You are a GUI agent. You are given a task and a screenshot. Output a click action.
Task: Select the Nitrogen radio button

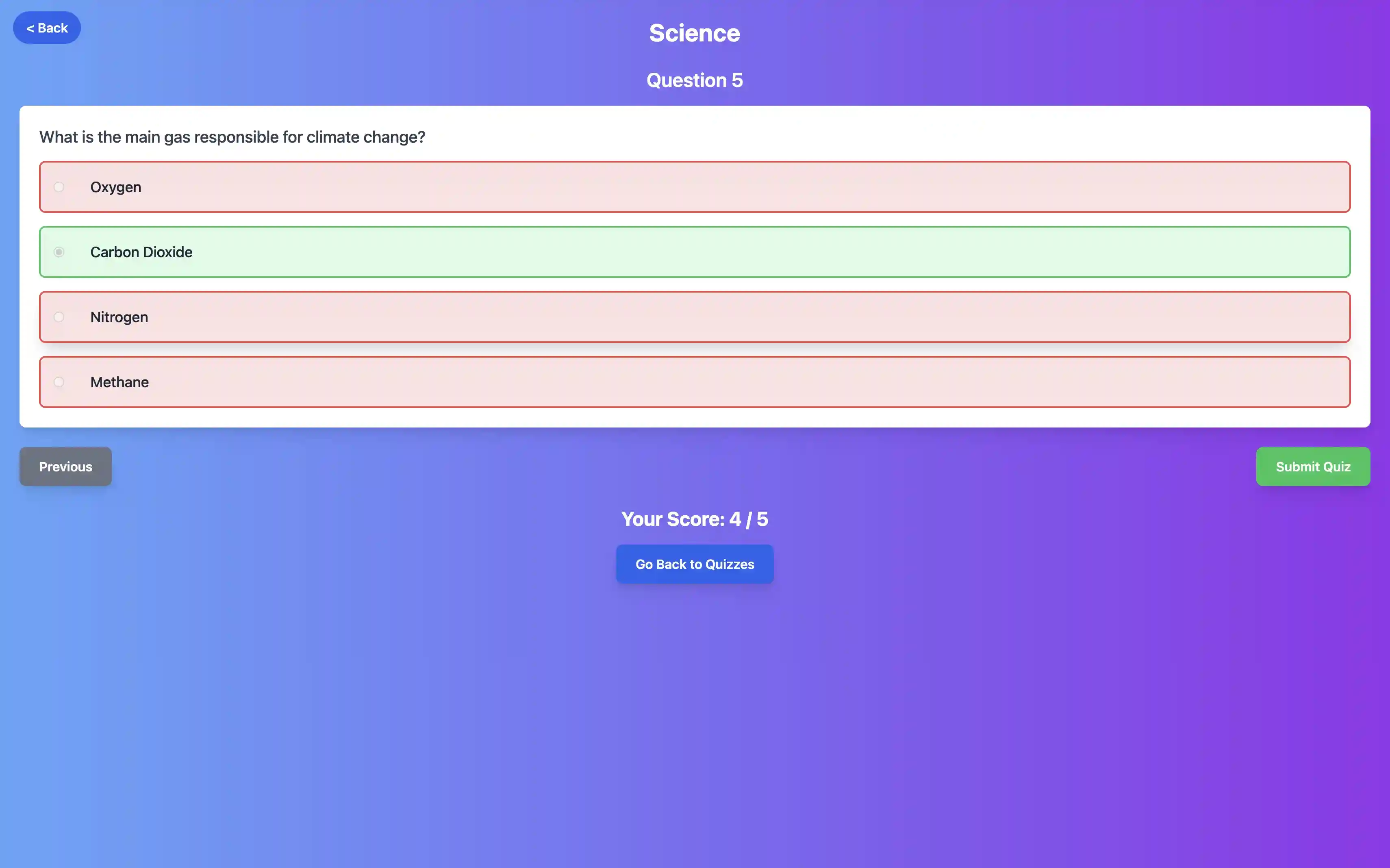coord(59,317)
